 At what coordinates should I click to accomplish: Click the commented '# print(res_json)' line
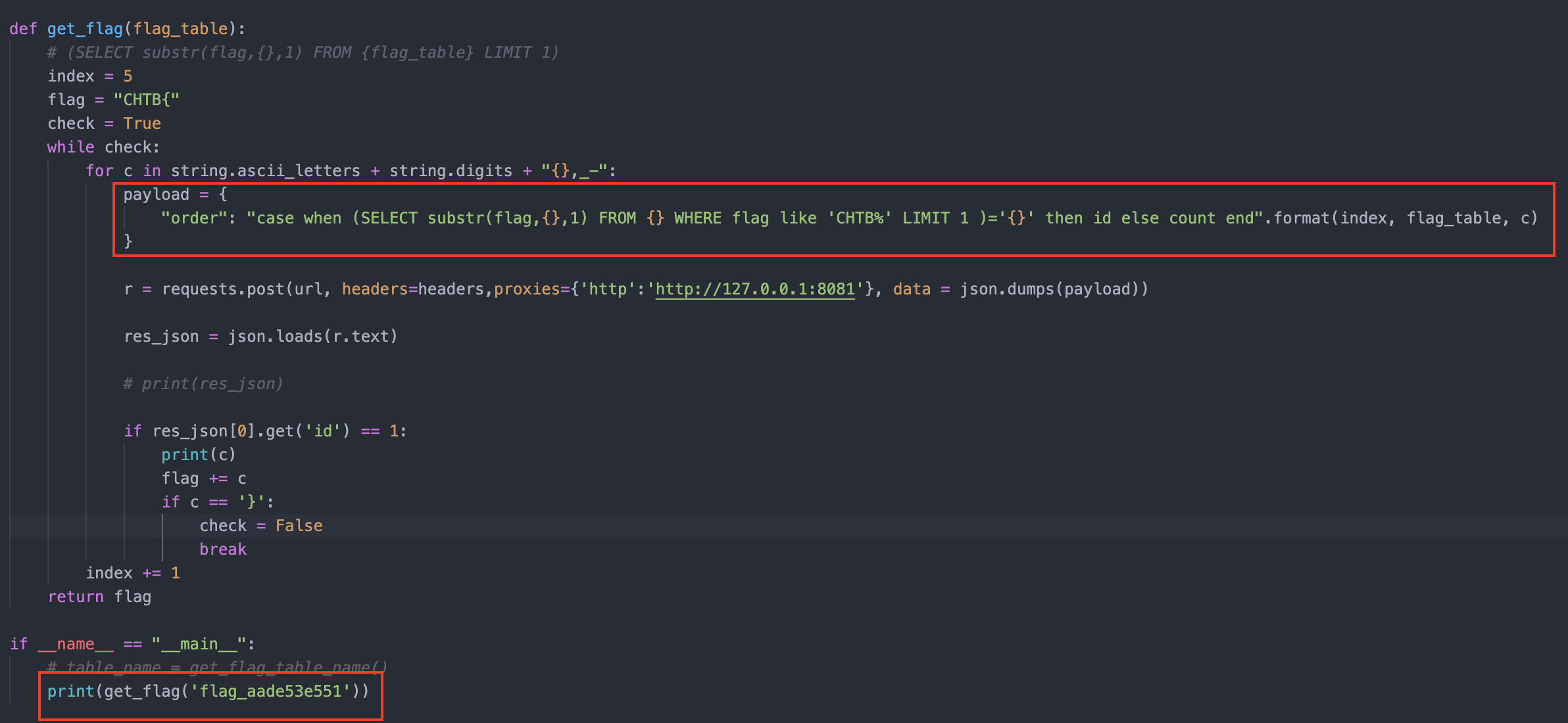coord(203,384)
